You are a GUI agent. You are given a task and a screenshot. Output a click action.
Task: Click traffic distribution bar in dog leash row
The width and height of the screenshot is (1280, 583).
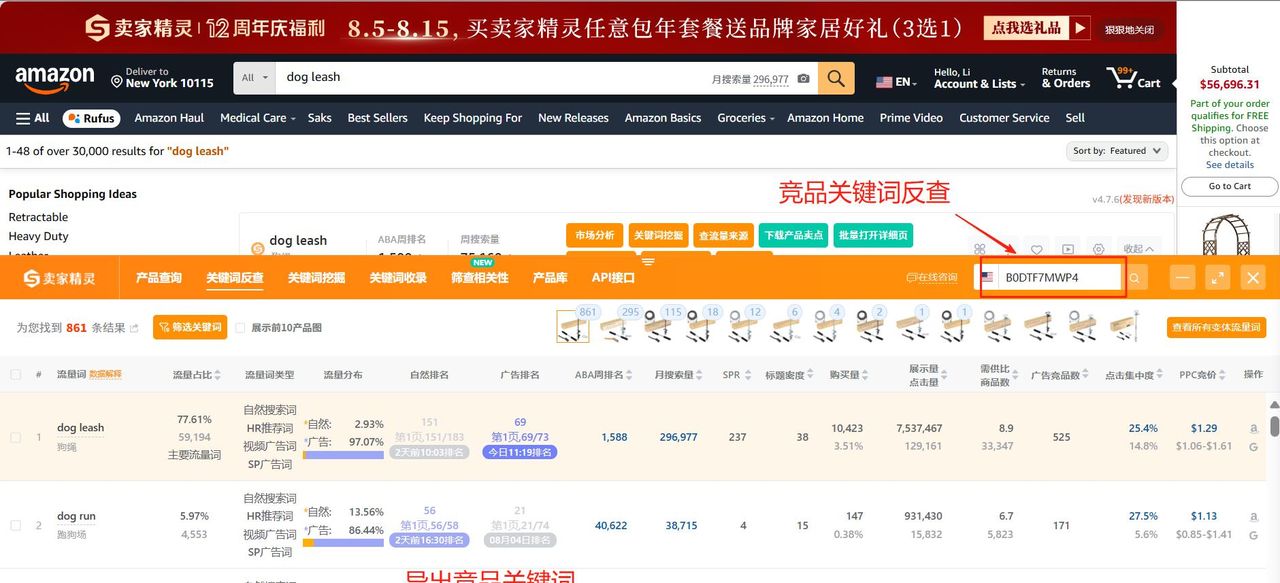coord(343,455)
